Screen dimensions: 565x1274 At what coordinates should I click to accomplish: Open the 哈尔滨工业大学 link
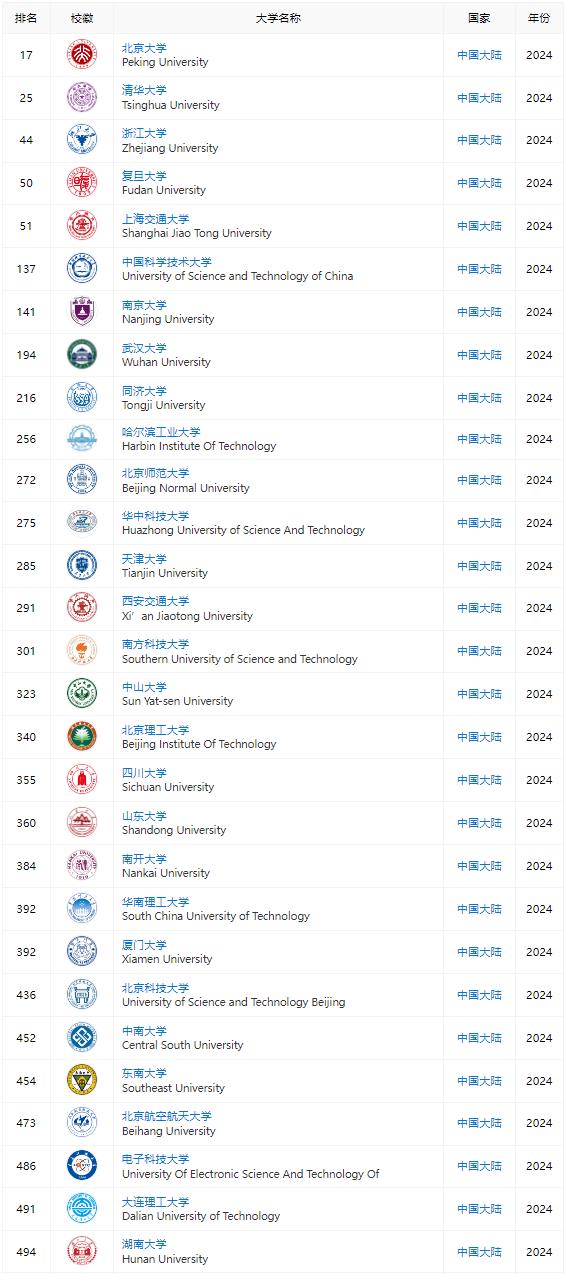pos(161,432)
